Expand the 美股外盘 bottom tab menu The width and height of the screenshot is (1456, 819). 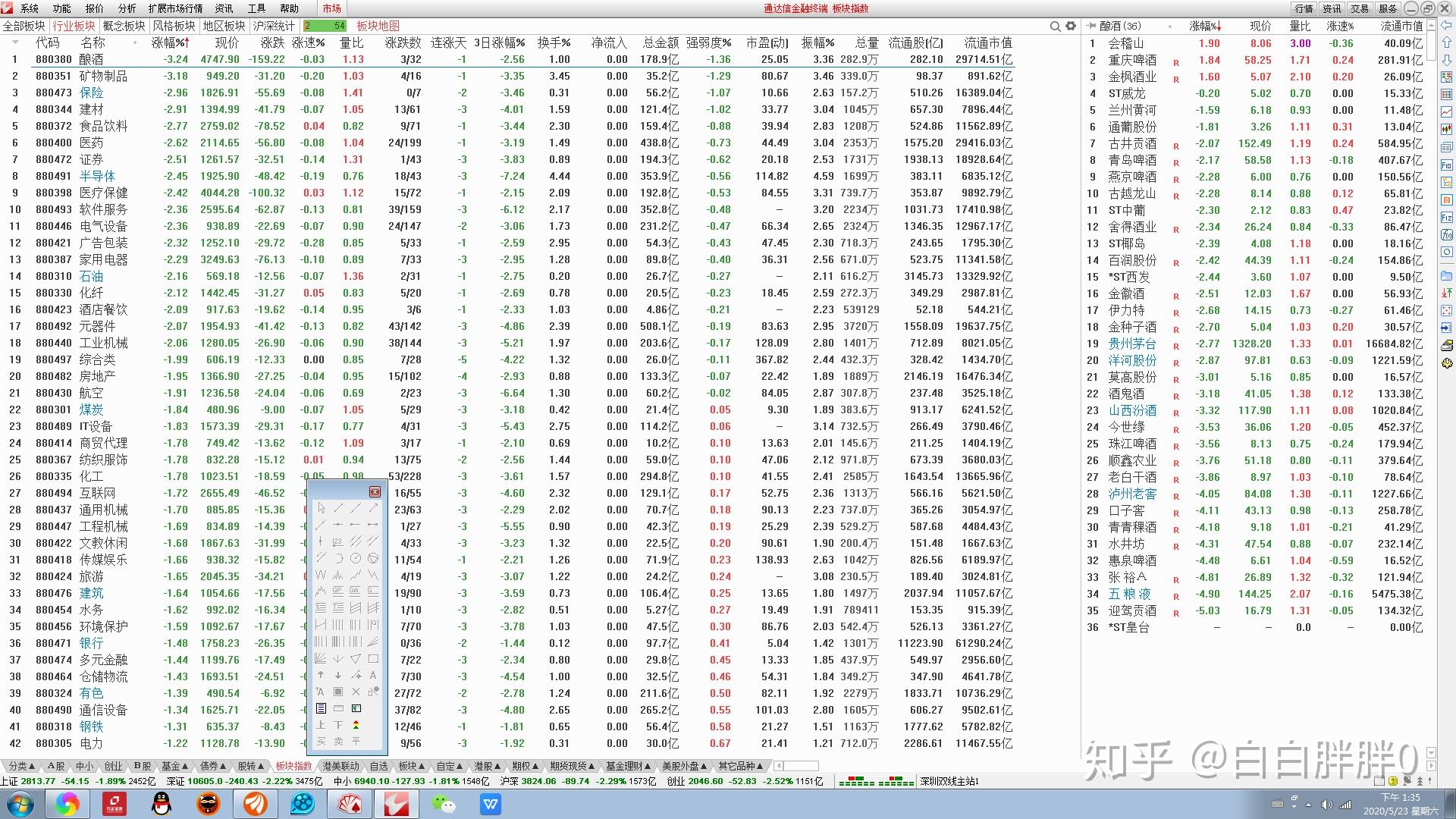[684, 766]
